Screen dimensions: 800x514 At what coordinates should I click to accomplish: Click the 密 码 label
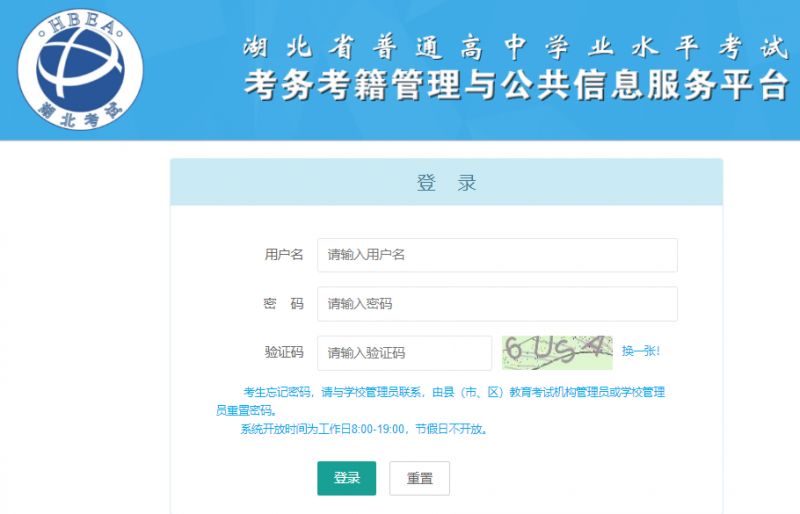click(284, 303)
